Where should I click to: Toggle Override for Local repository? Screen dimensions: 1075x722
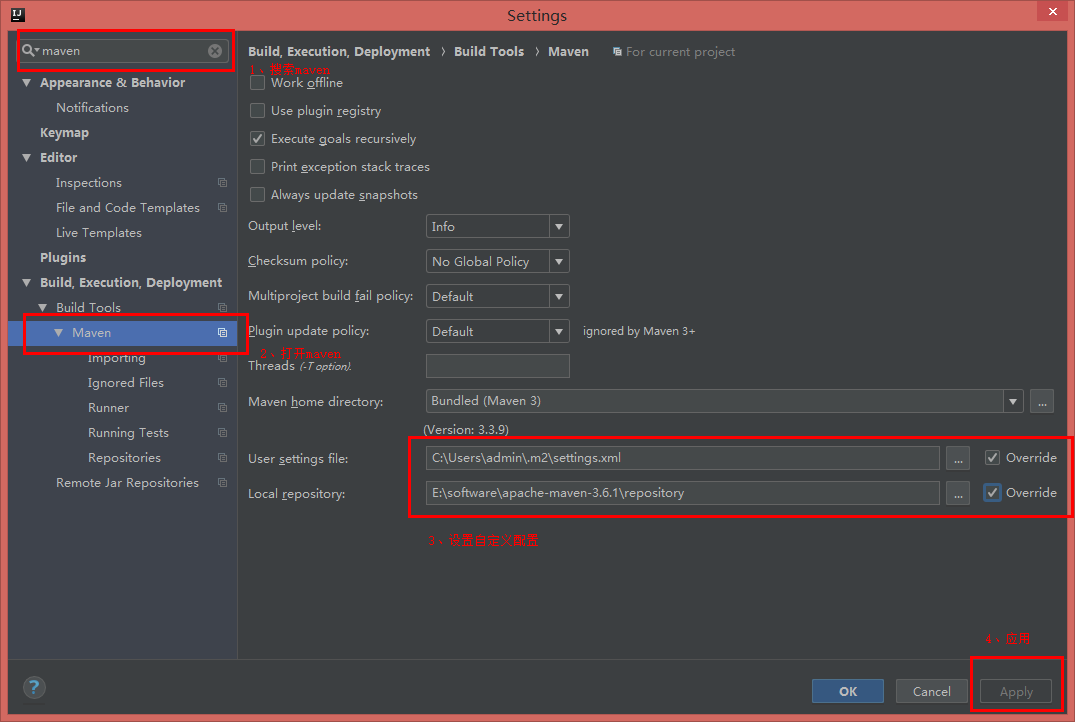(992, 492)
